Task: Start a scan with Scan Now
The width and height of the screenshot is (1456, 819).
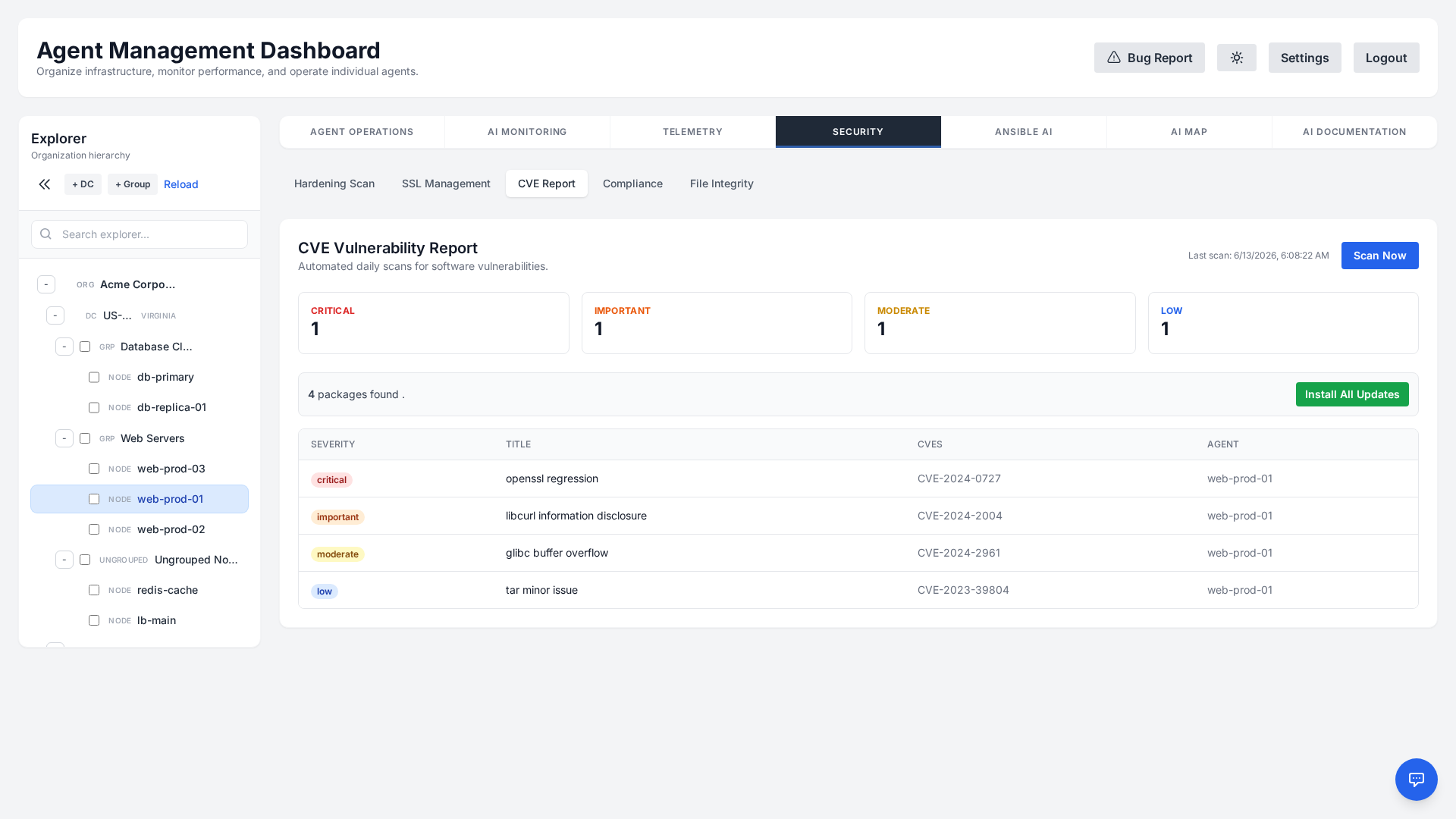Action: click(x=1380, y=256)
